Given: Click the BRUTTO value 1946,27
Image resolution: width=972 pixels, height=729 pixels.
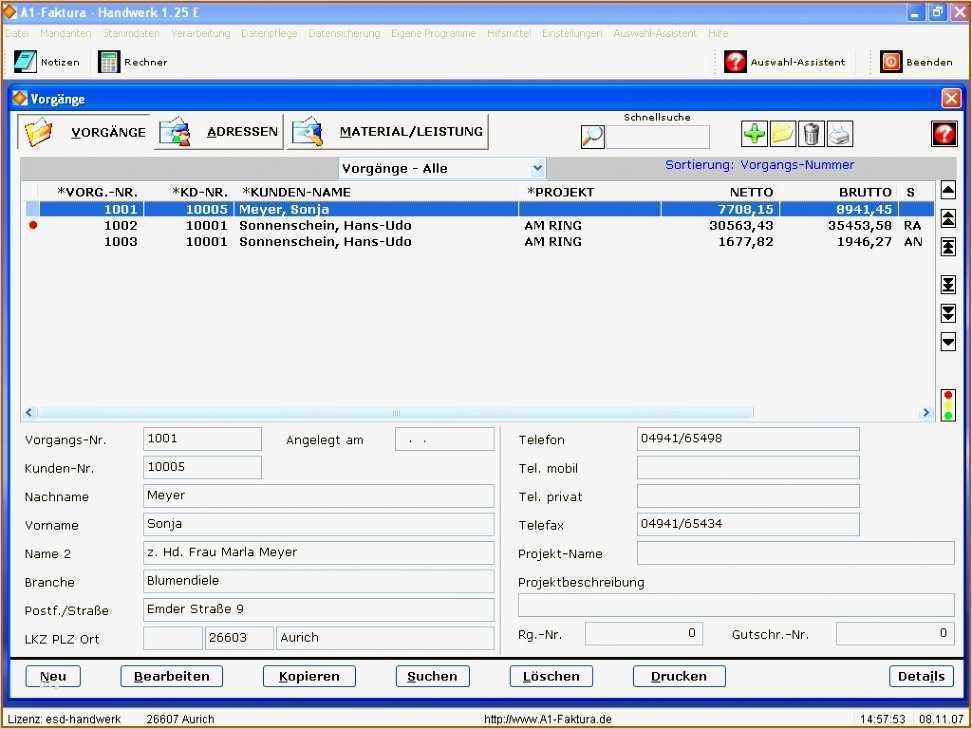Looking at the screenshot, I should tap(864, 242).
